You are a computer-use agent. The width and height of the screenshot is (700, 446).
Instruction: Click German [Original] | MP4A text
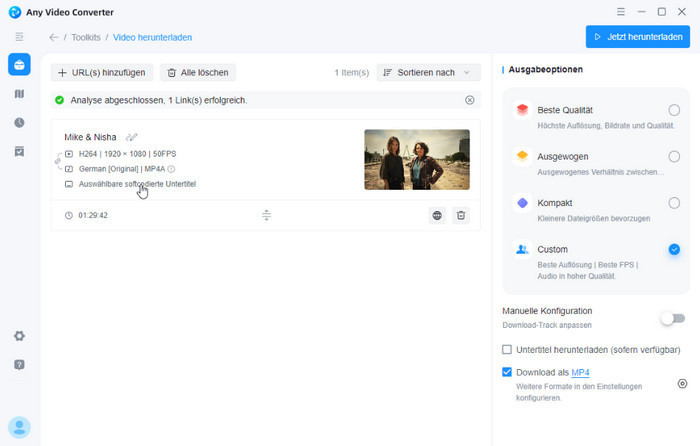pyautogui.click(x=122, y=169)
